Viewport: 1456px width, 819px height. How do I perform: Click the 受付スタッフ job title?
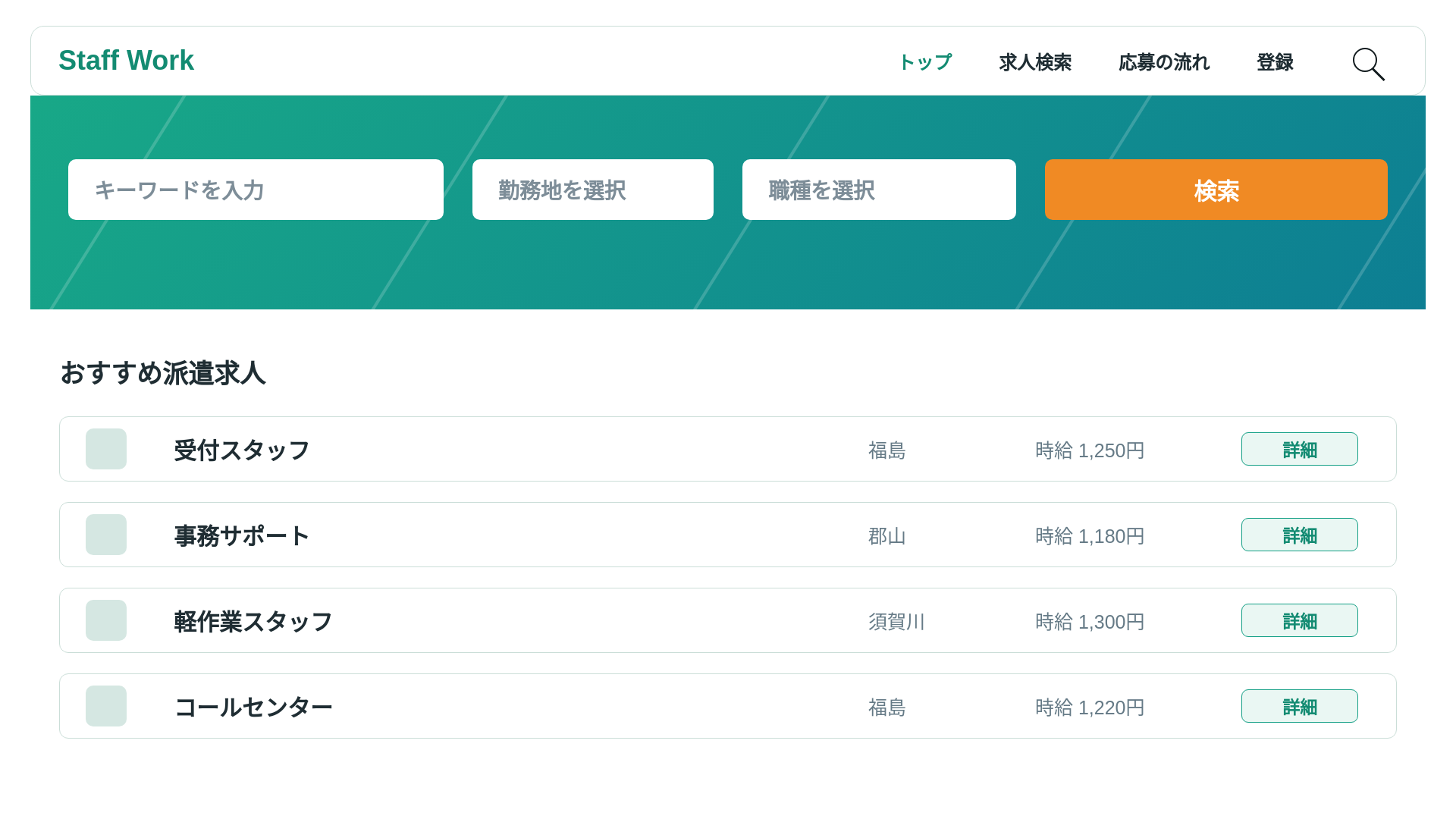[x=242, y=450]
